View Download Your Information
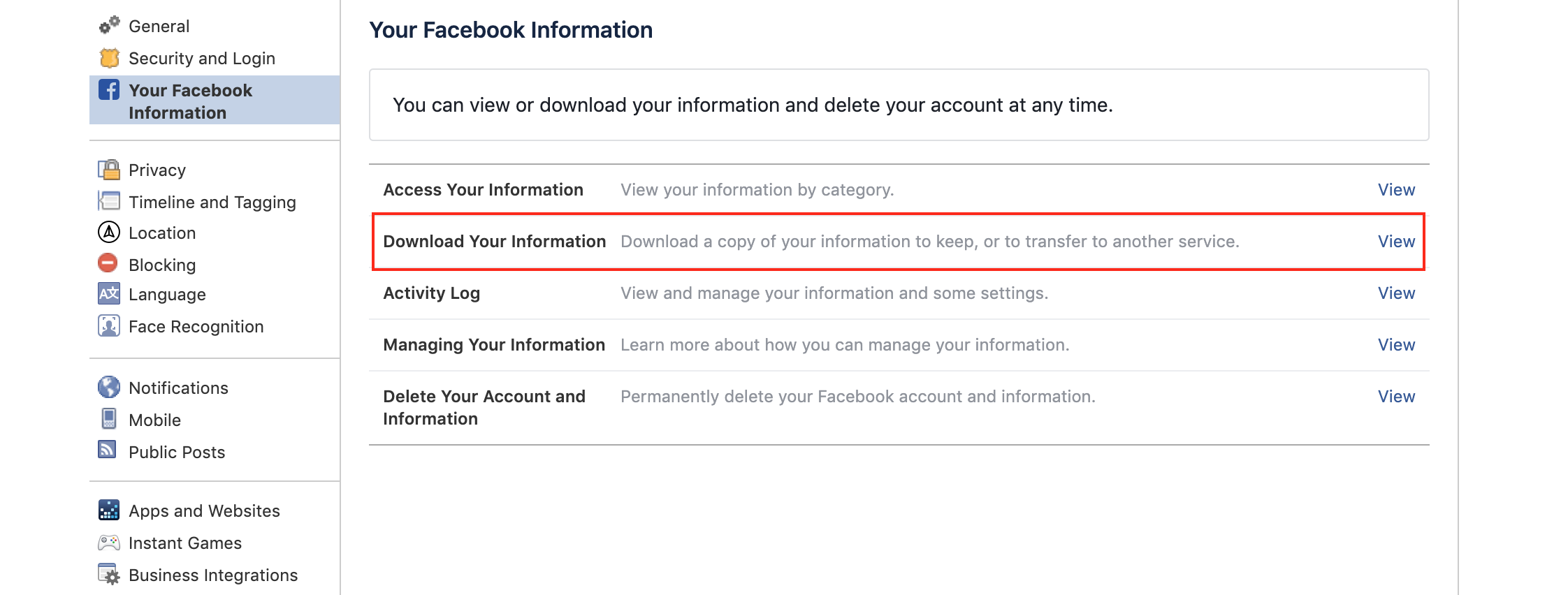 pos(1395,242)
